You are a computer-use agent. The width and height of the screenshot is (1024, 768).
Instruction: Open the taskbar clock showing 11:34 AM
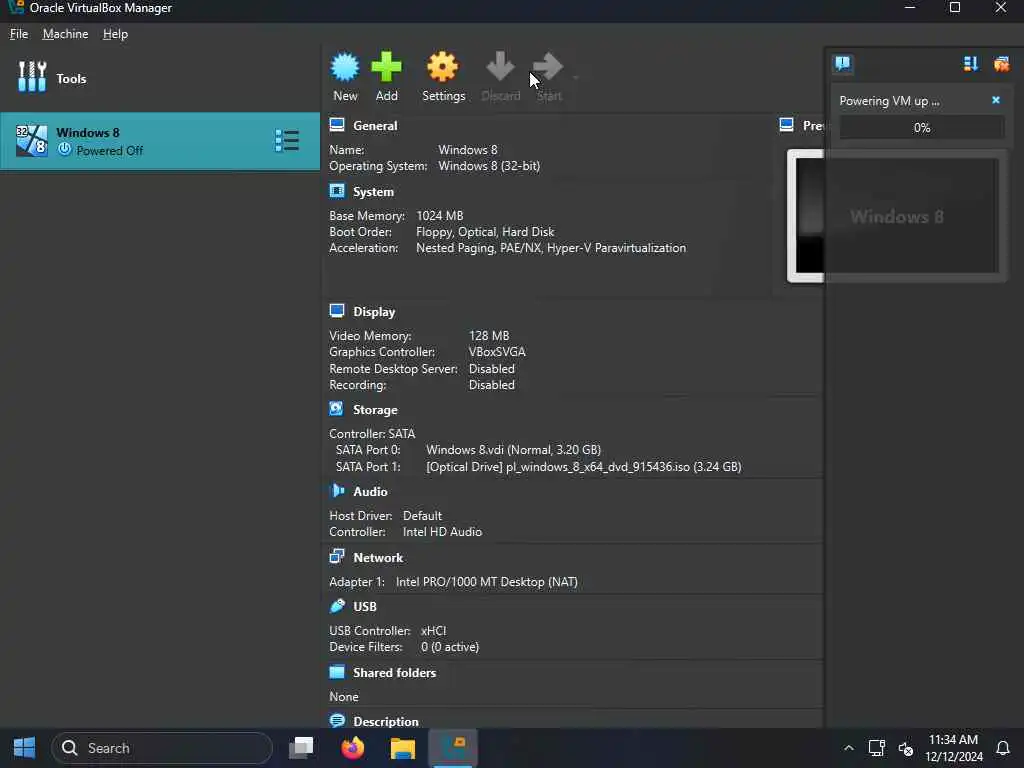click(x=953, y=748)
